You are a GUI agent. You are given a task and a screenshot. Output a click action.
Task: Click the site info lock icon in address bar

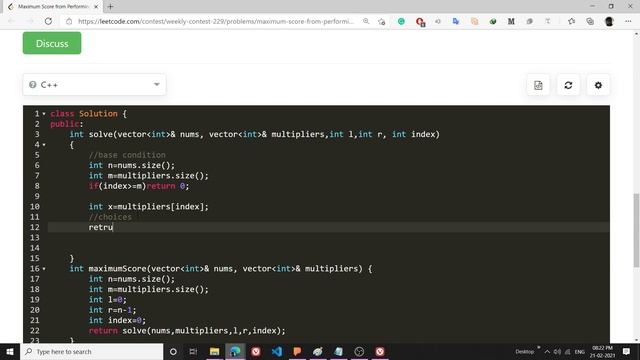(x=69, y=21)
